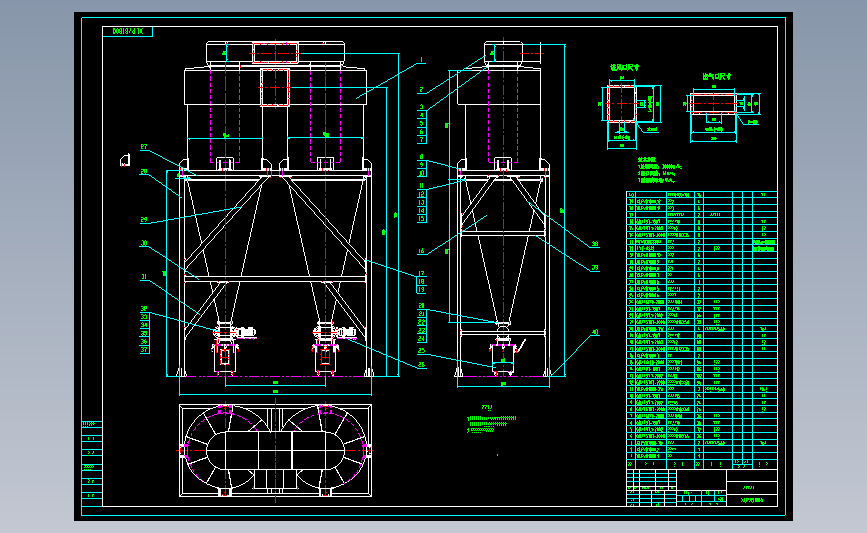Select the green inlet dimension heading text
The image size is (867, 533).
[624, 67]
